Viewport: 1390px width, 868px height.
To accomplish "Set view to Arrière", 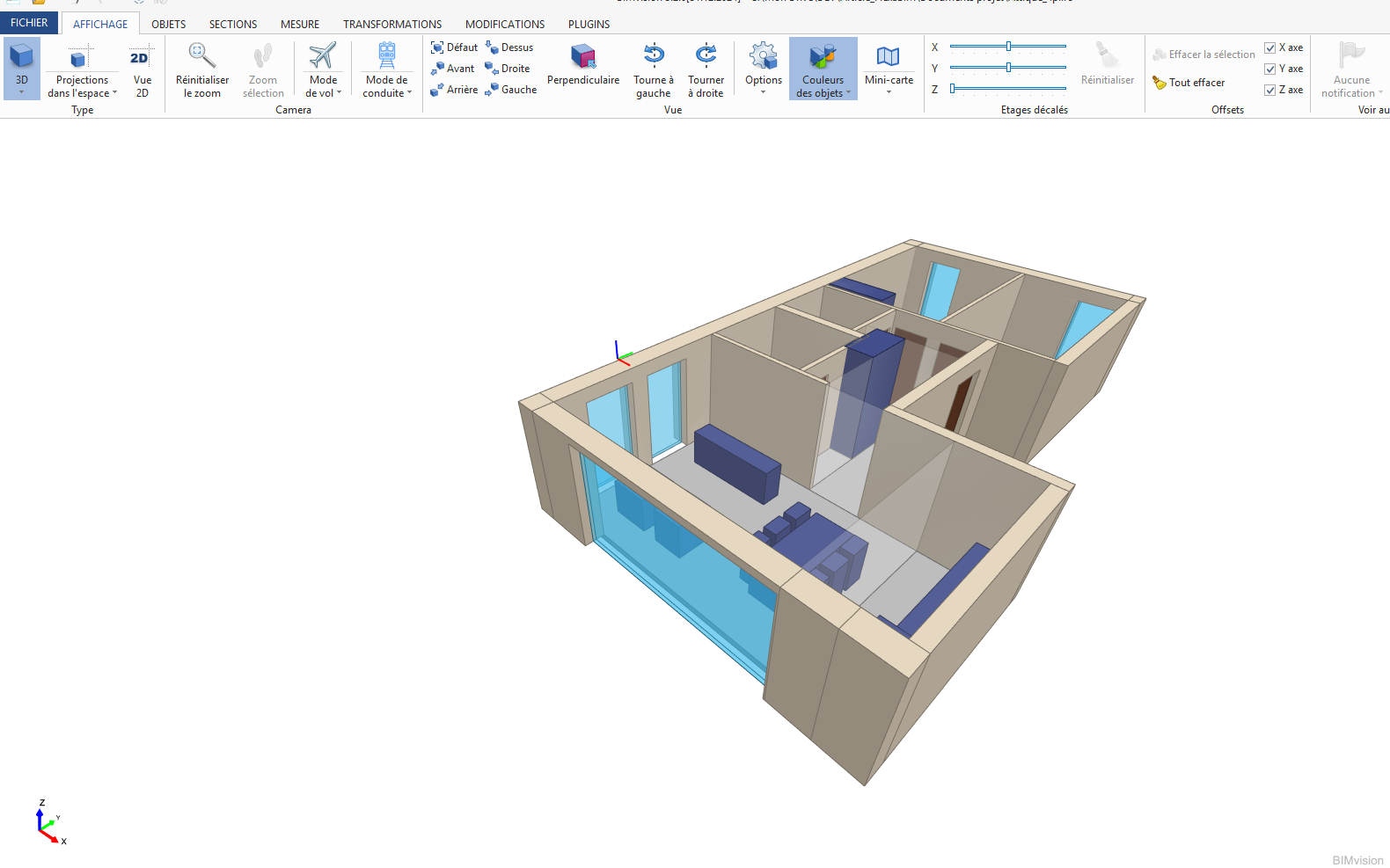I will tap(454, 90).
